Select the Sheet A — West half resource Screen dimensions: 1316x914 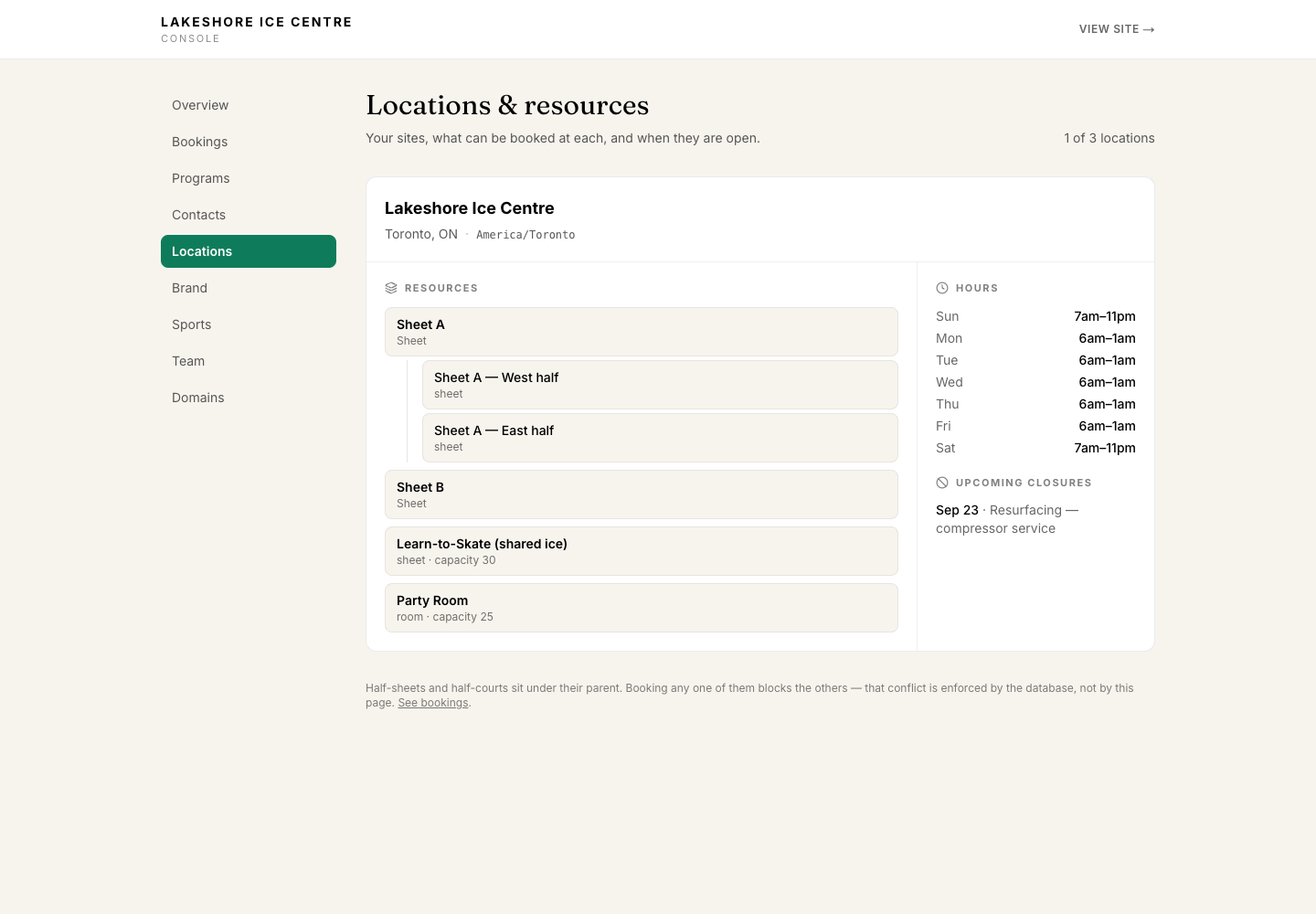[x=660, y=385]
